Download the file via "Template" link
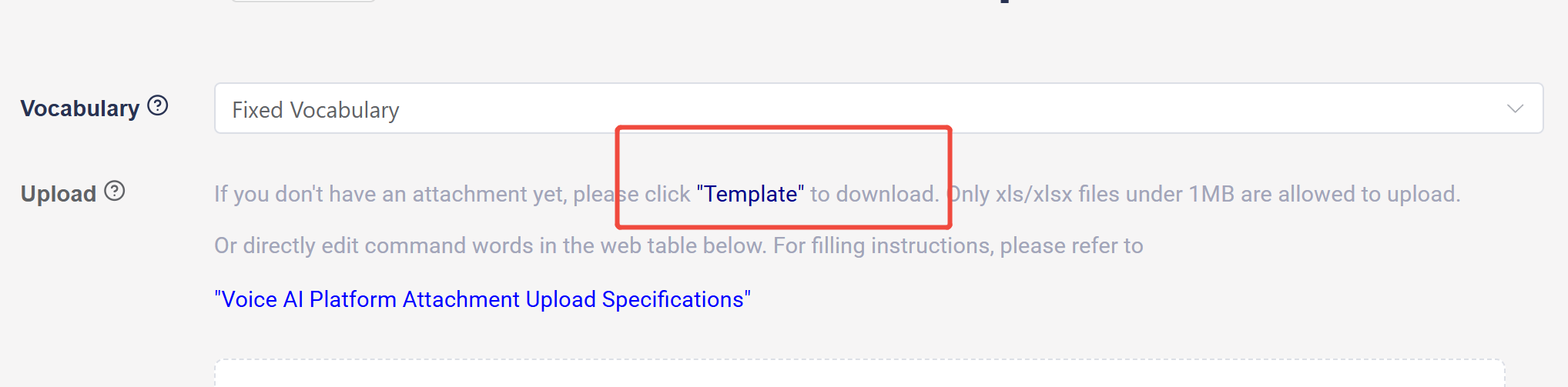This screenshot has width=1568, height=387. pyautogui.click(x=750, y=194)
